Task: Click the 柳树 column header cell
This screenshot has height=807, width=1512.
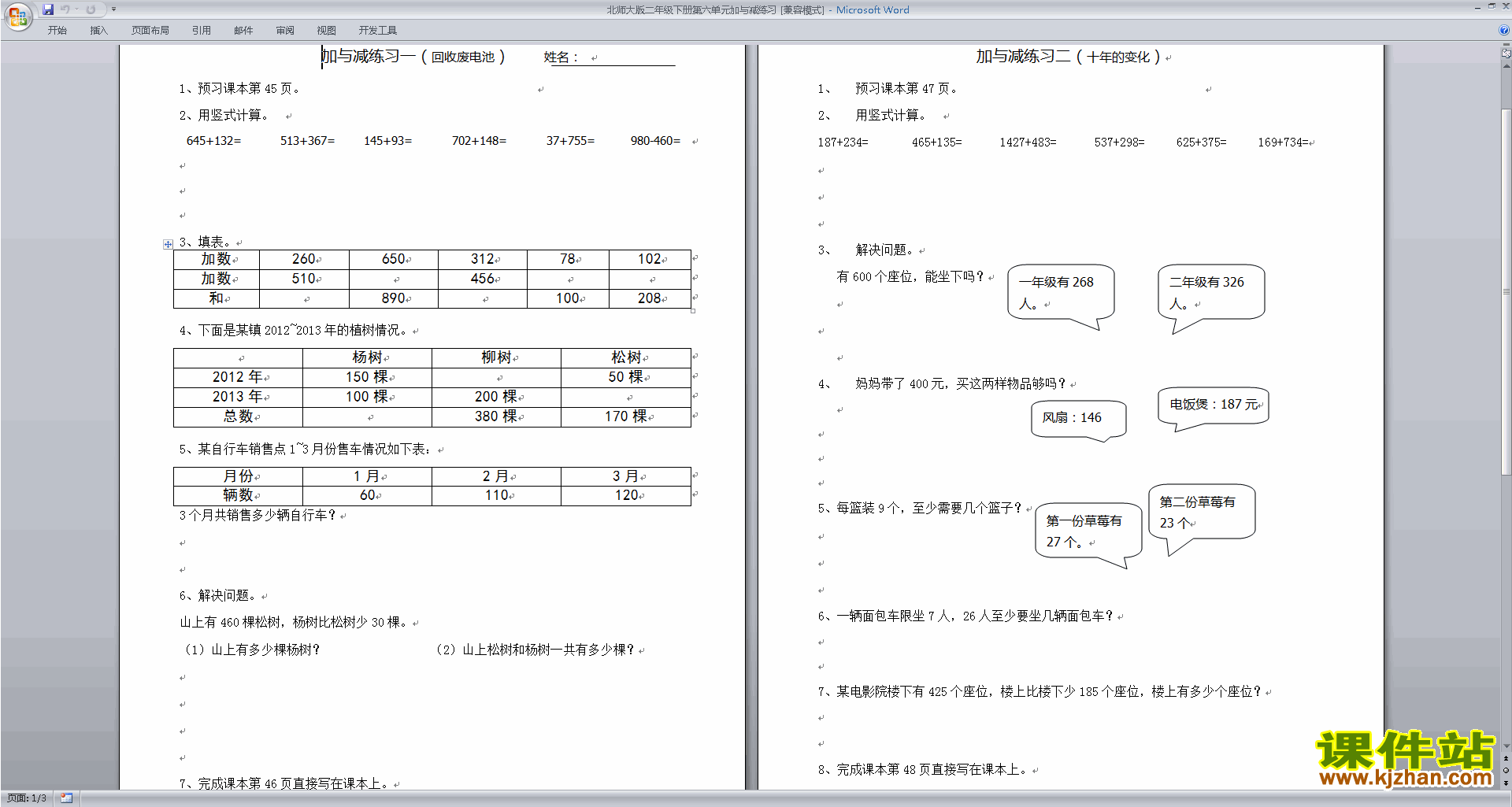Action: (x=496, y=357)
